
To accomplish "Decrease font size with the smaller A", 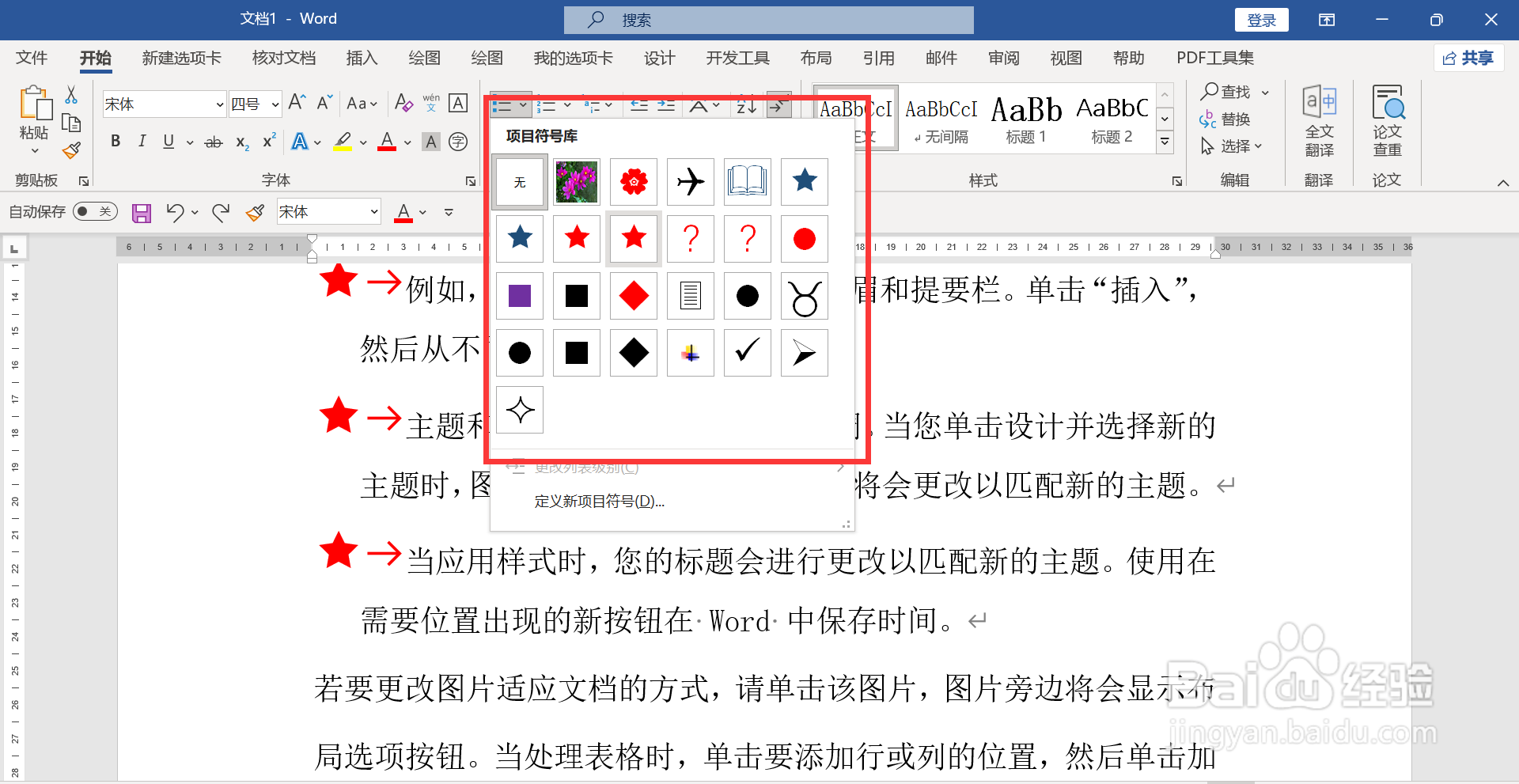I will [x=324, y=103].
